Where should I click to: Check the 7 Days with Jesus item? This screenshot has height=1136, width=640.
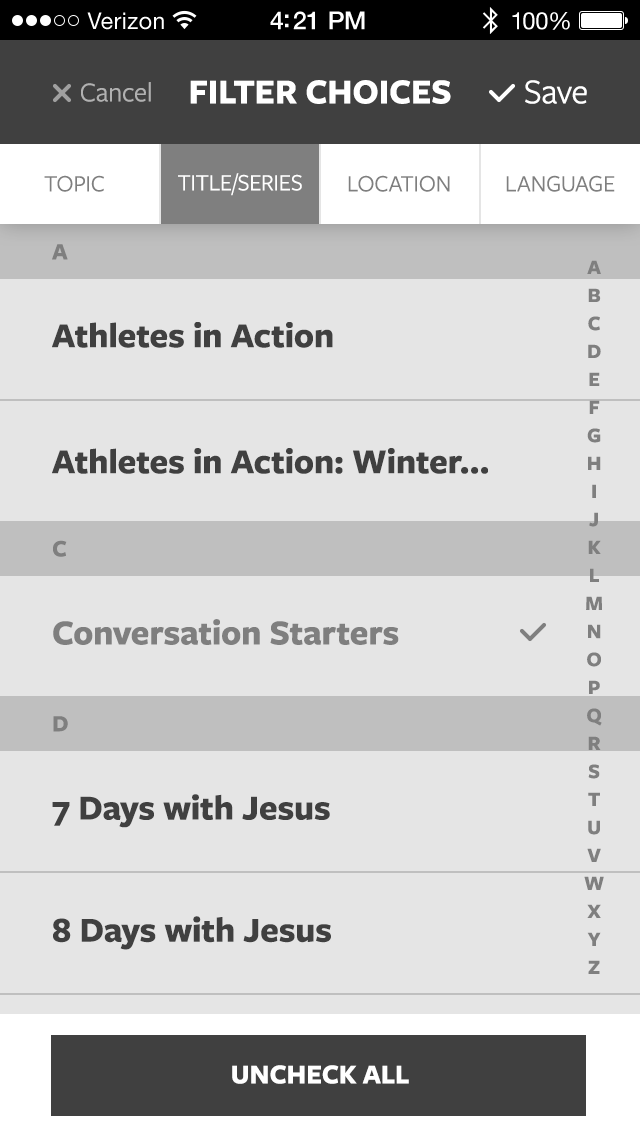click(x=191, y=809)
